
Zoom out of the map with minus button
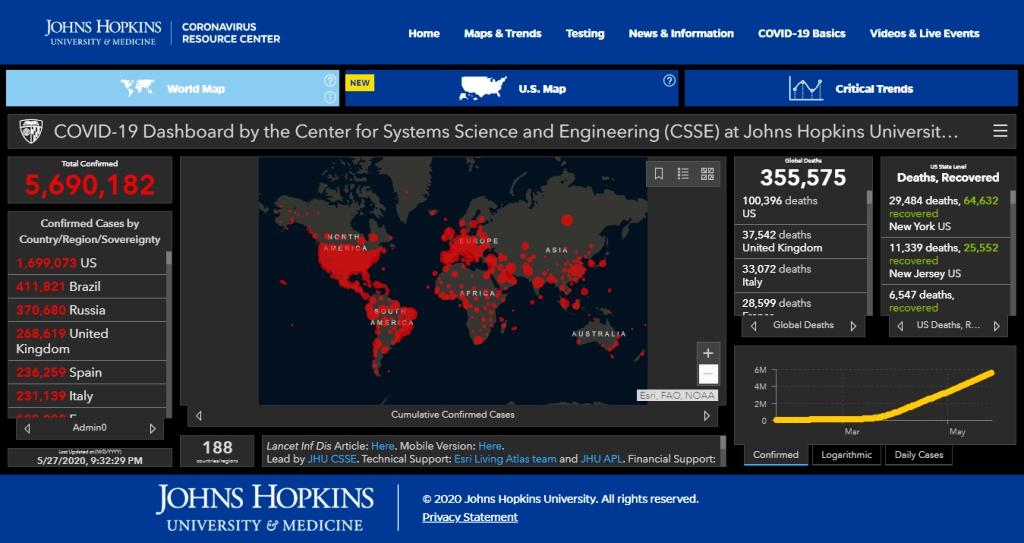(x=708, y=374)
